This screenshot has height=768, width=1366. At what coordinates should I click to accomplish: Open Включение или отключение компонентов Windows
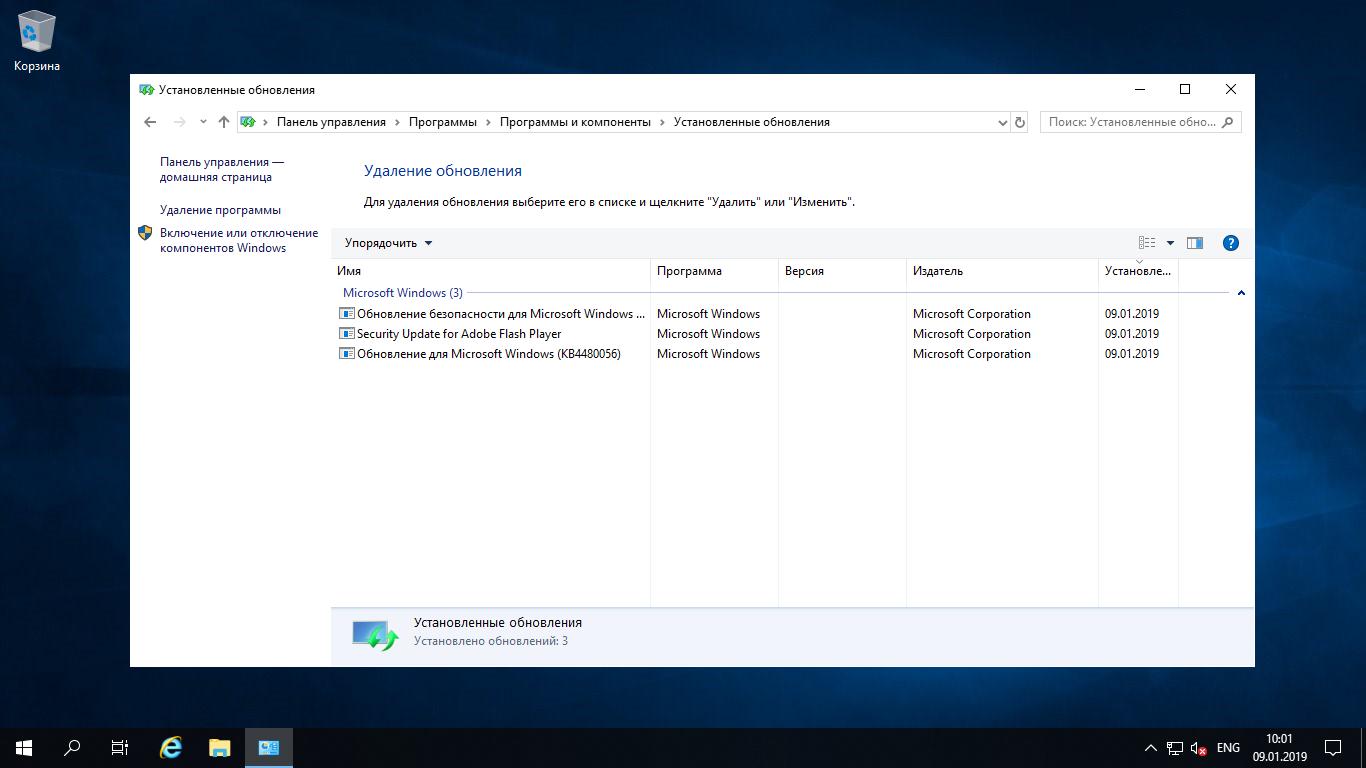pos(239,240)
